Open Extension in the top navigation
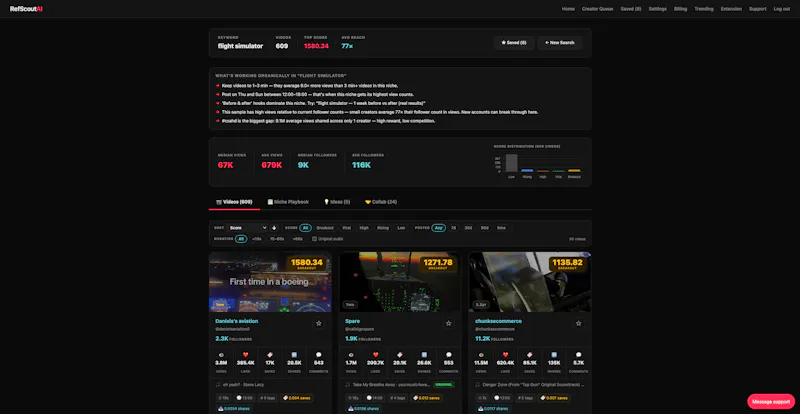This screenshot has height=414, width=800. tap(731, 9)
